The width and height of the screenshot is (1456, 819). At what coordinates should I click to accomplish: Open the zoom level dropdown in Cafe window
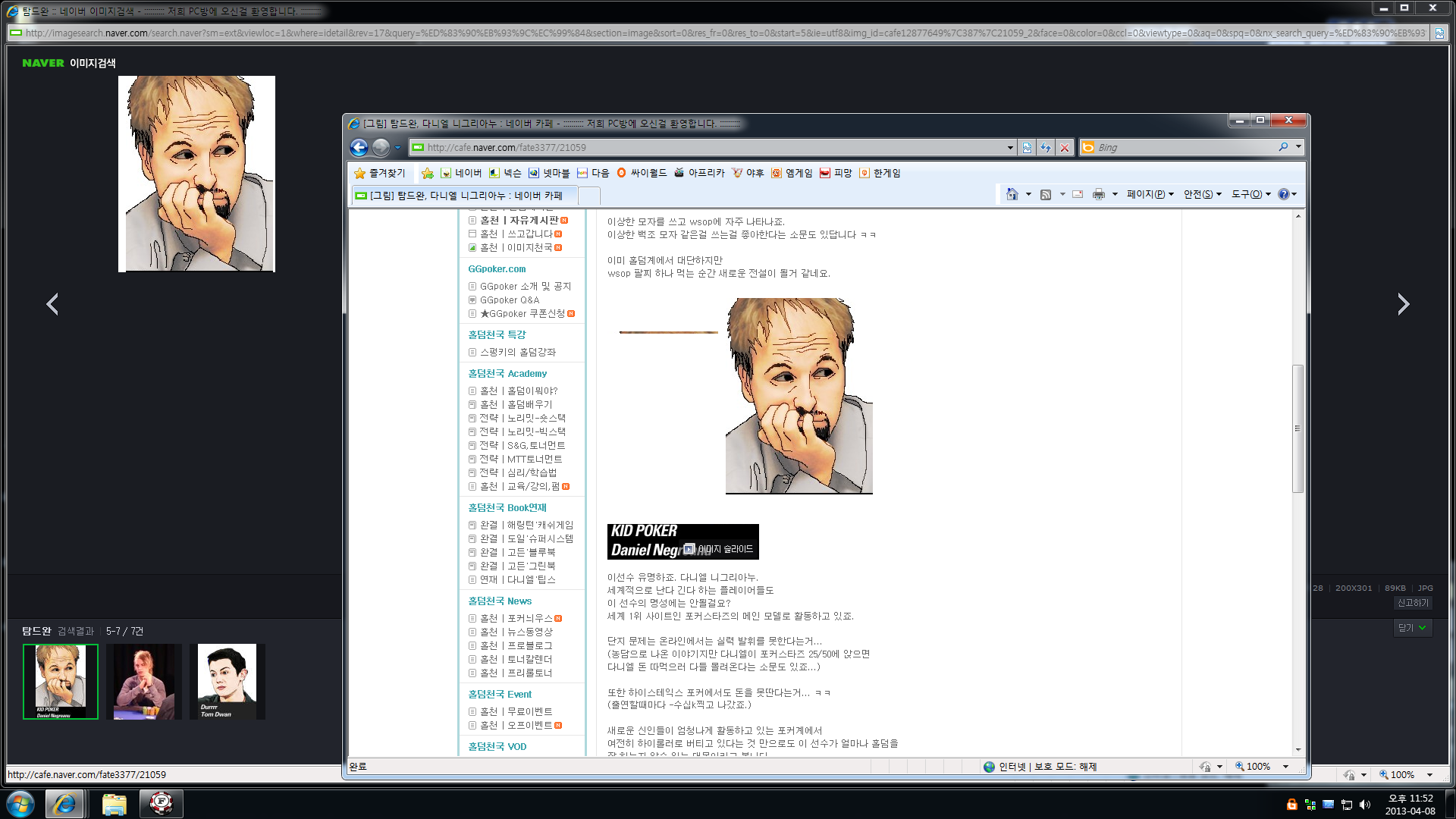pos(1285,767)
